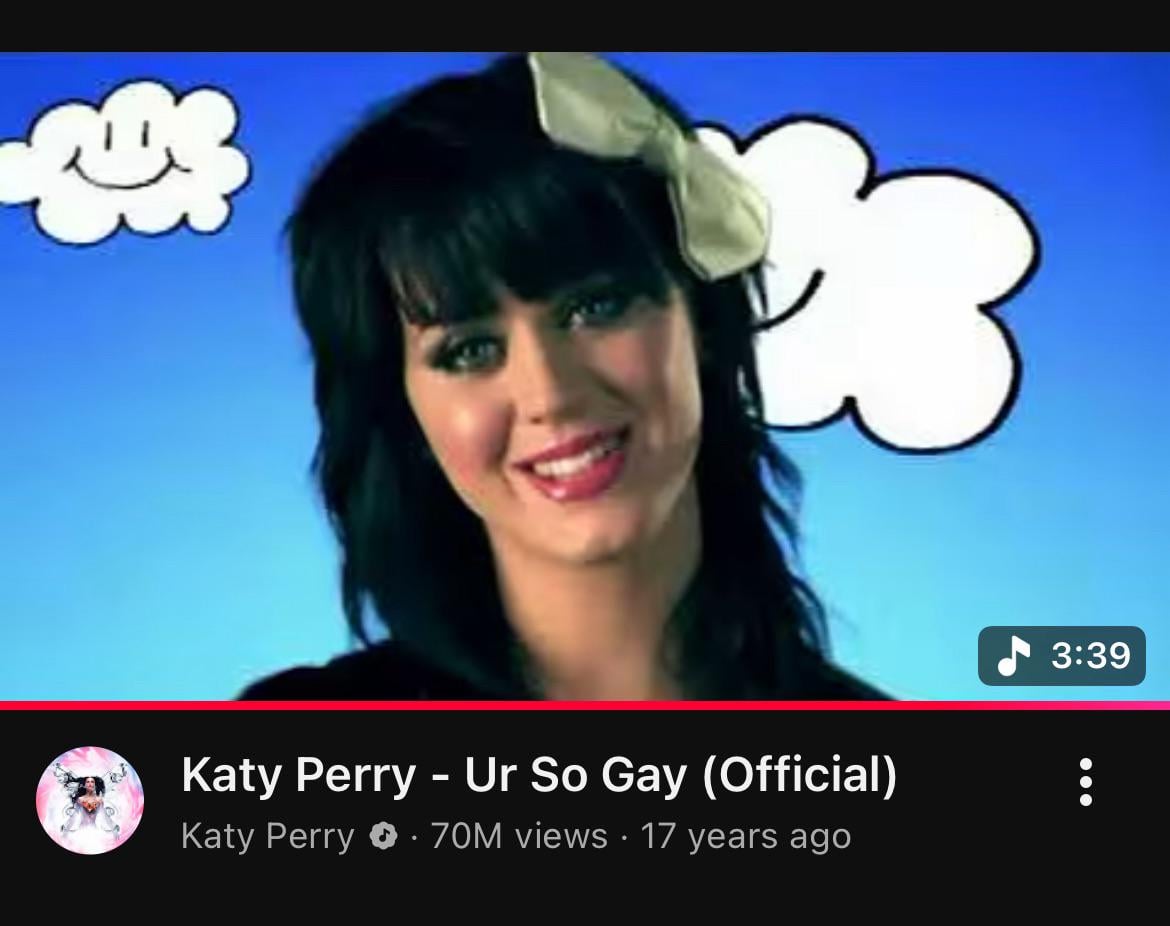Click the 17 years ago upload date
This screenshot has height=926, width=1170.
745,836
